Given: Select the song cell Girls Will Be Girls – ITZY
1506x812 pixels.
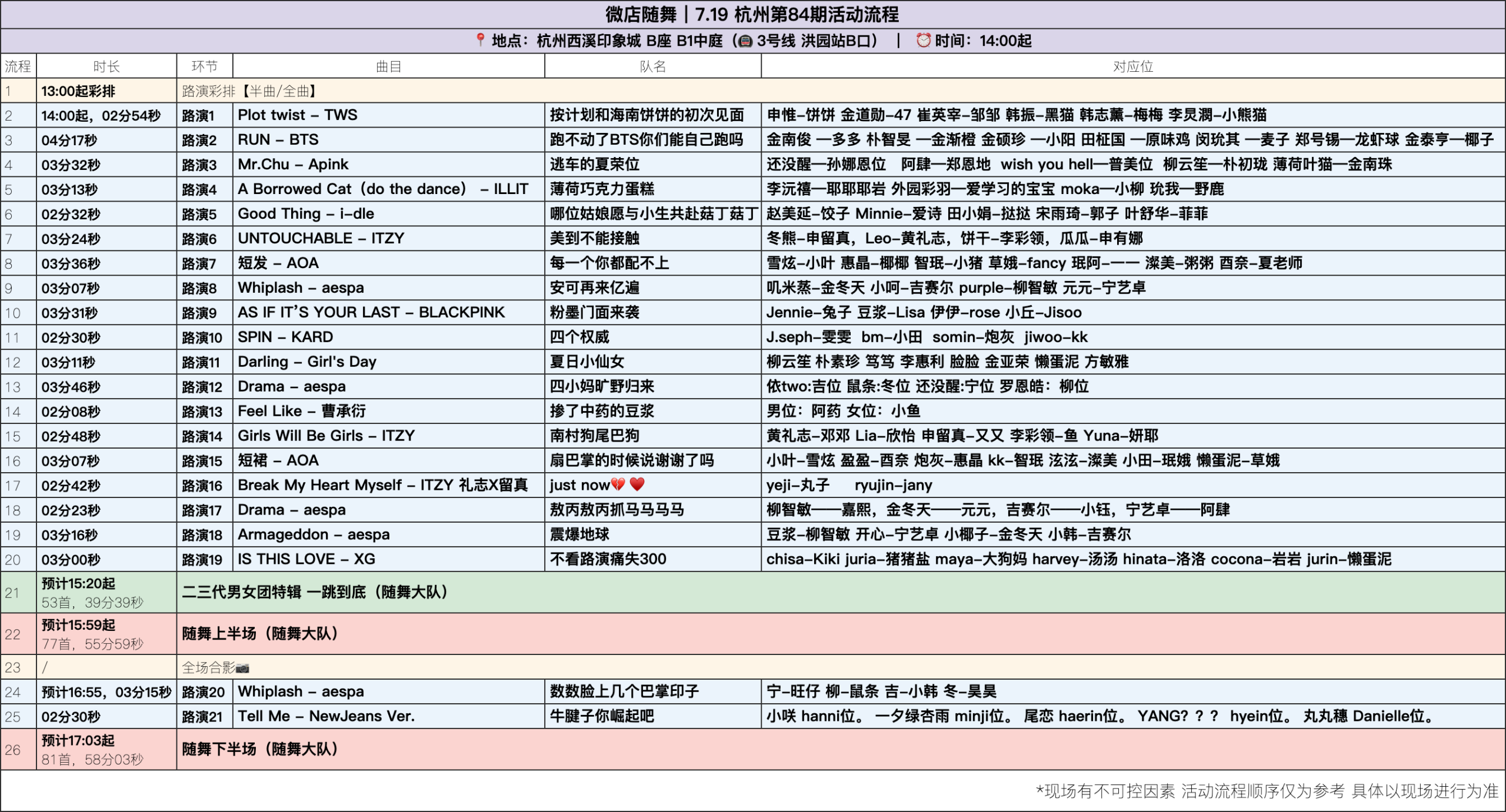Looking at the screenshot, I should tap(389, 436).
